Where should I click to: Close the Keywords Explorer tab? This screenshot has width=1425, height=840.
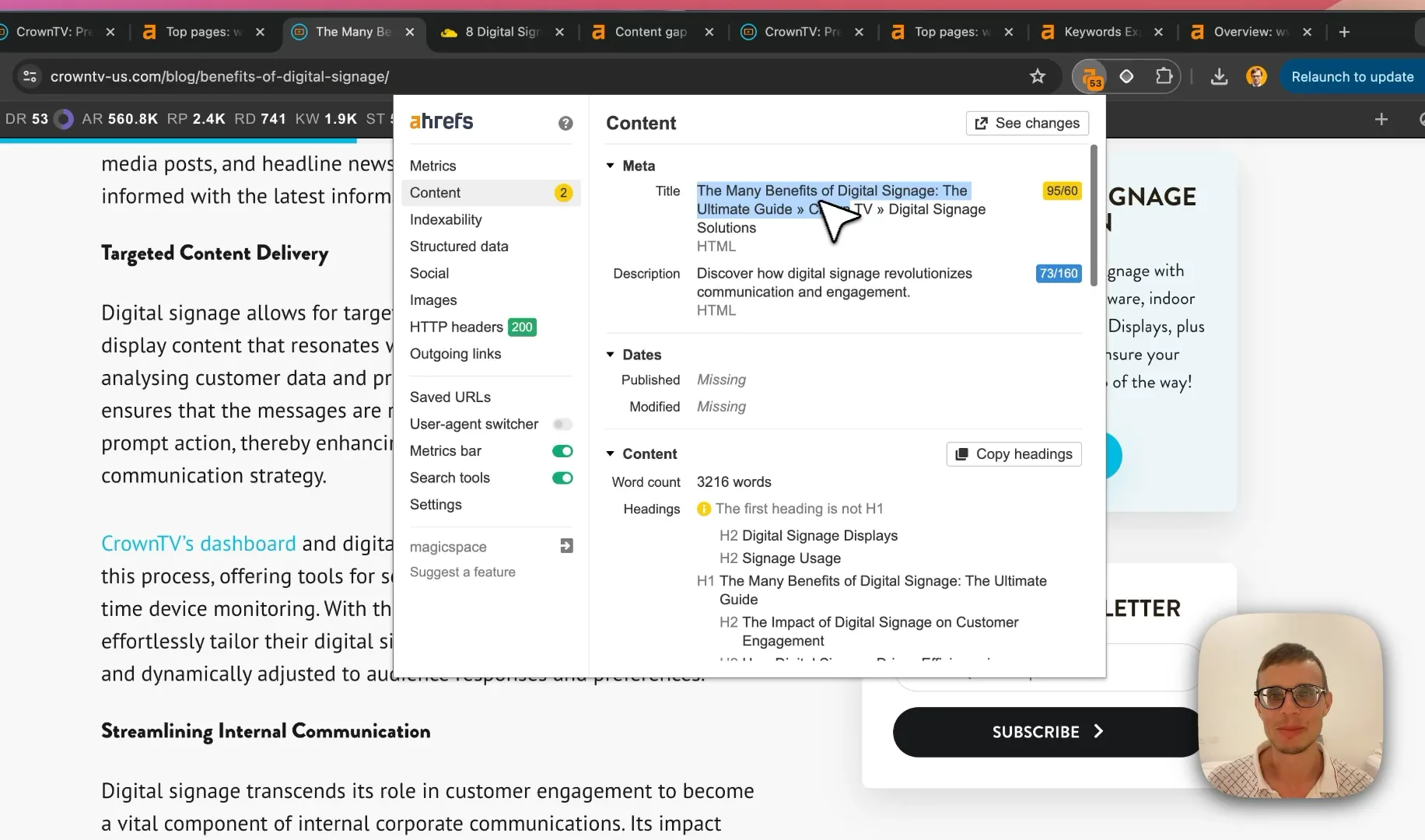coord(1158,32)
